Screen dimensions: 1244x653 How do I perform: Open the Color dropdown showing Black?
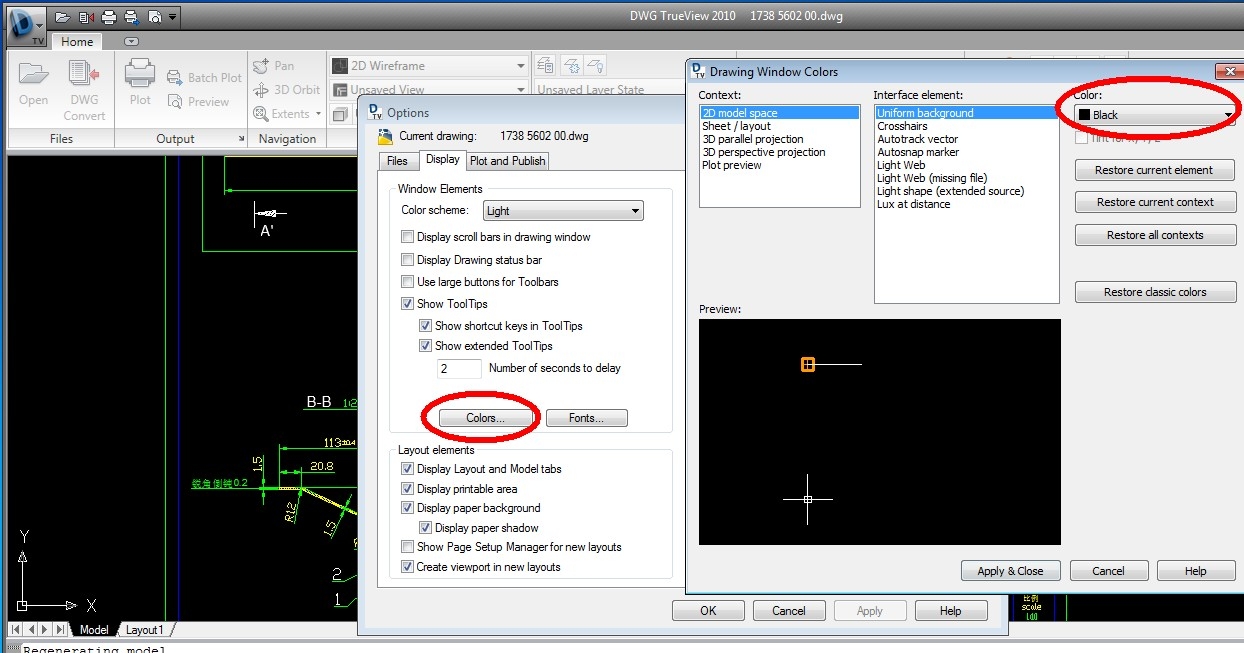1156,115
